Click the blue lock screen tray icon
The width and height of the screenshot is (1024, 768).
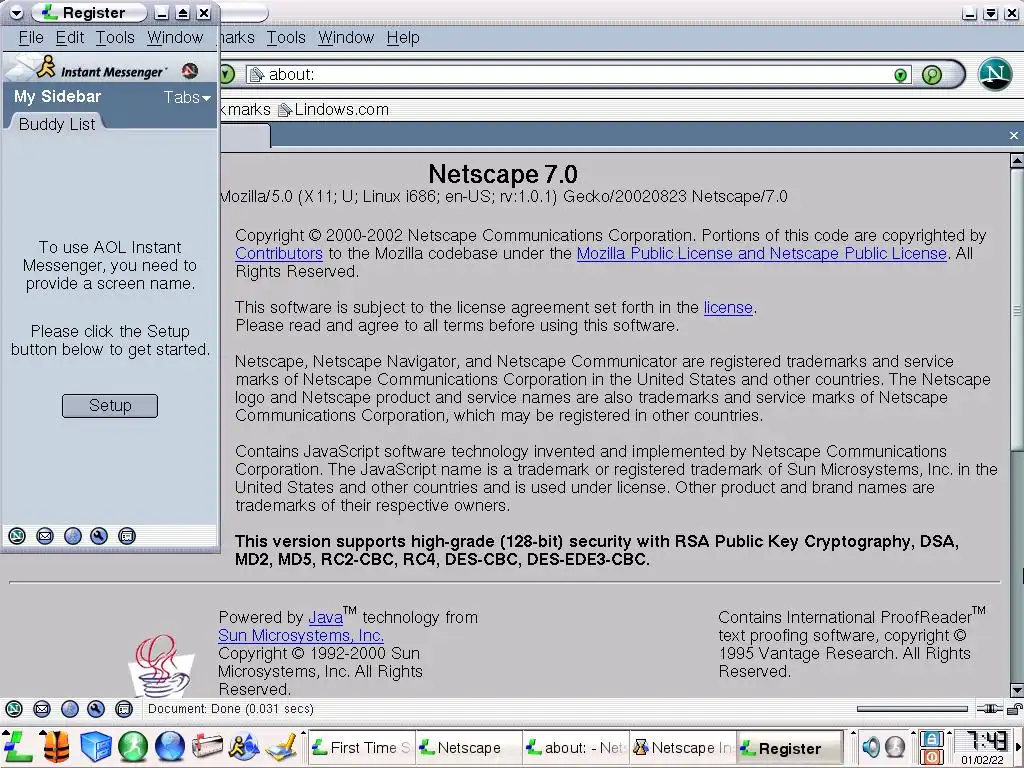point(931,739)
